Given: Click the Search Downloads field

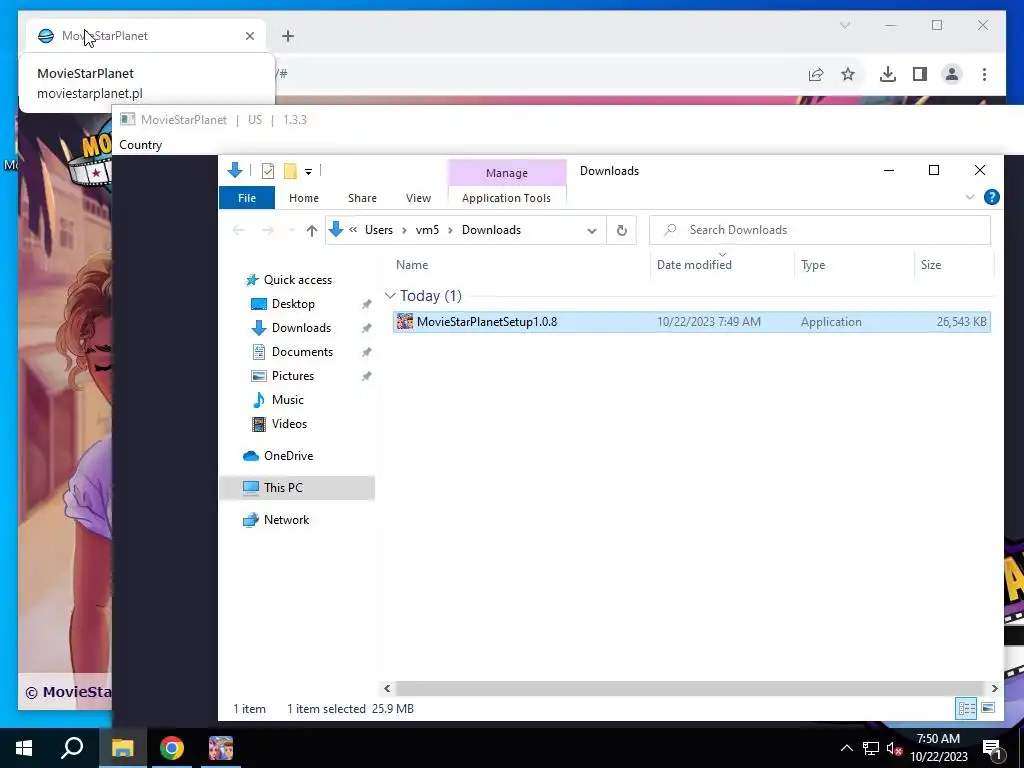Looking at the screenshot, I should tap(820, 230).
